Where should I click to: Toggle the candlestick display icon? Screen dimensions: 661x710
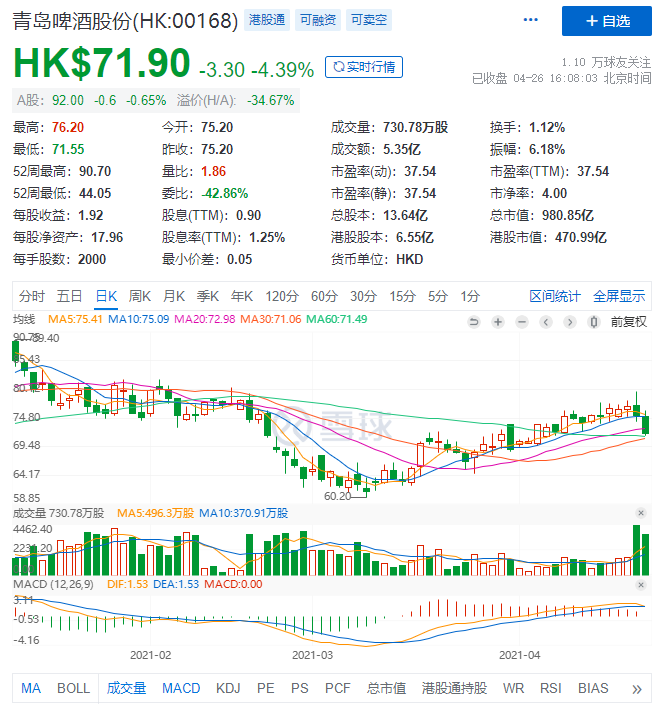point(594,322)
